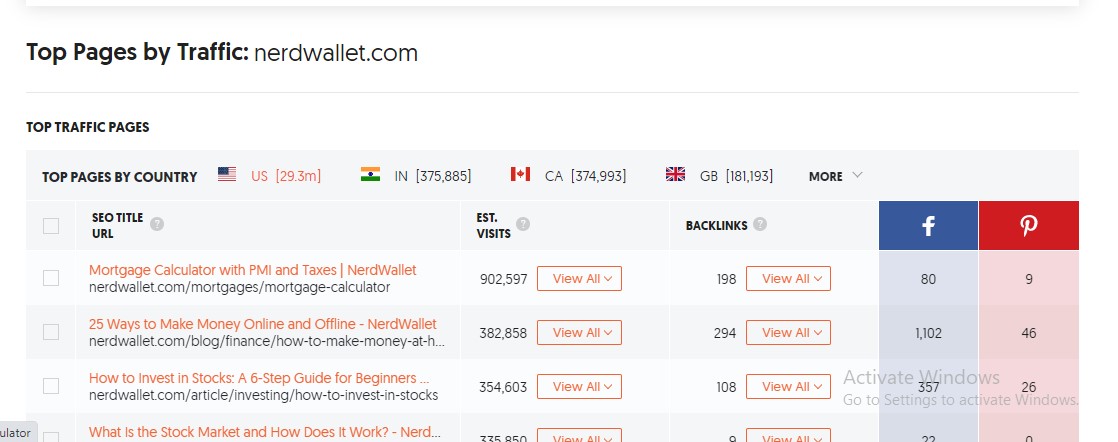Check the Mortgage Calculator row checkbox
This screenshot has width=1118, height=442.
click(51, 278)
